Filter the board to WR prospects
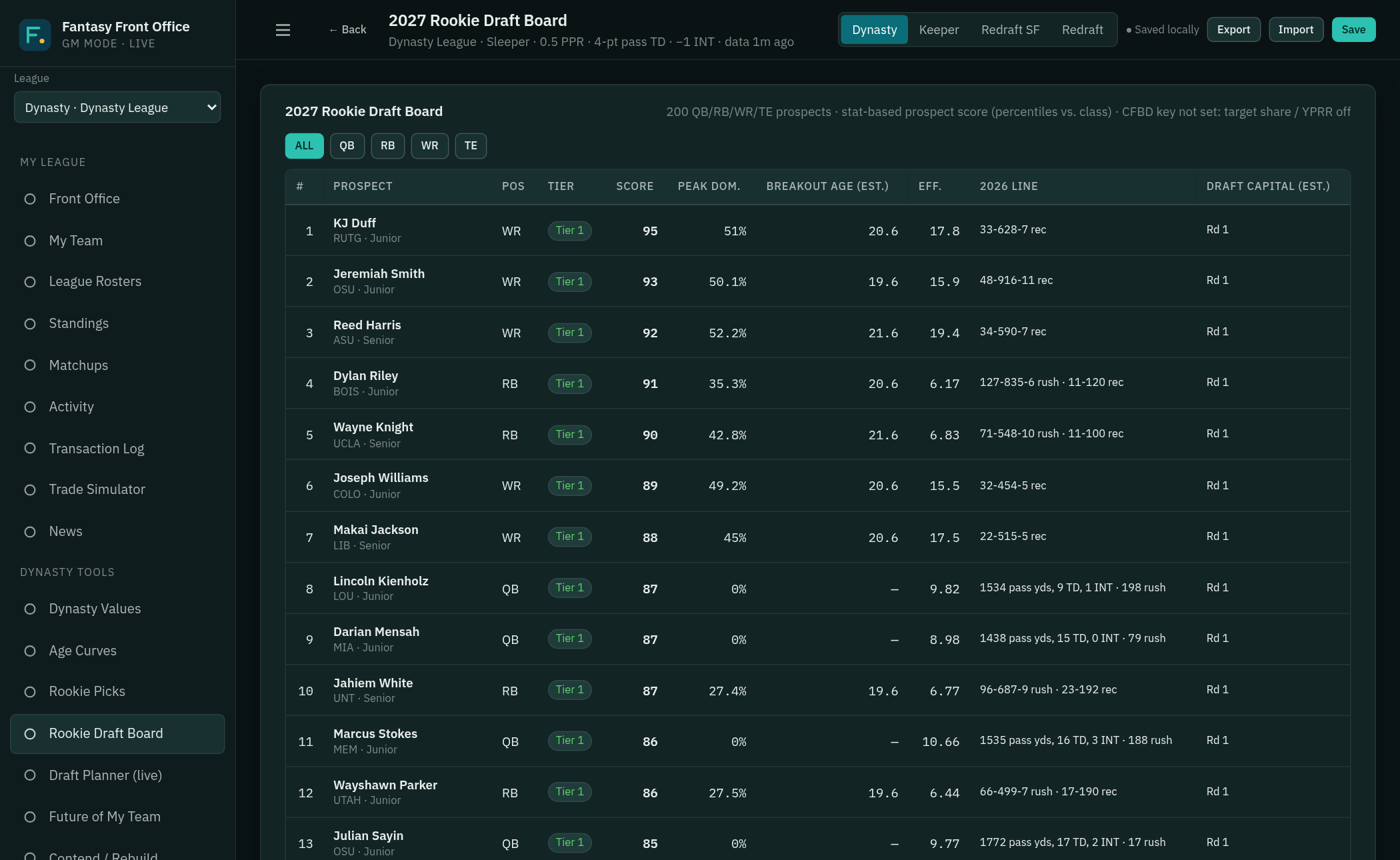 [x=429, y=146]
